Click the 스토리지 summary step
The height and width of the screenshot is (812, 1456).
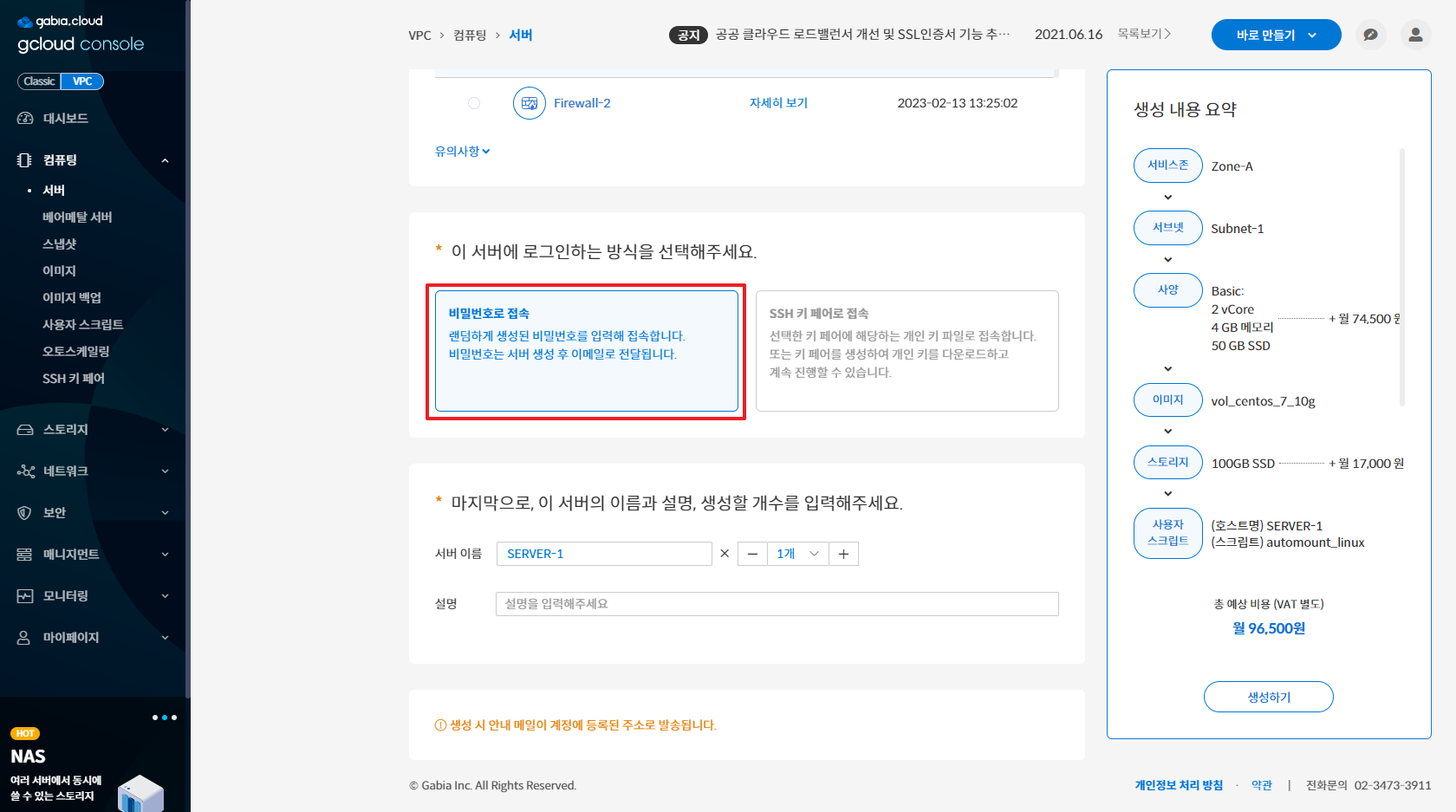pyautogui.click(x=1168, y=463)
